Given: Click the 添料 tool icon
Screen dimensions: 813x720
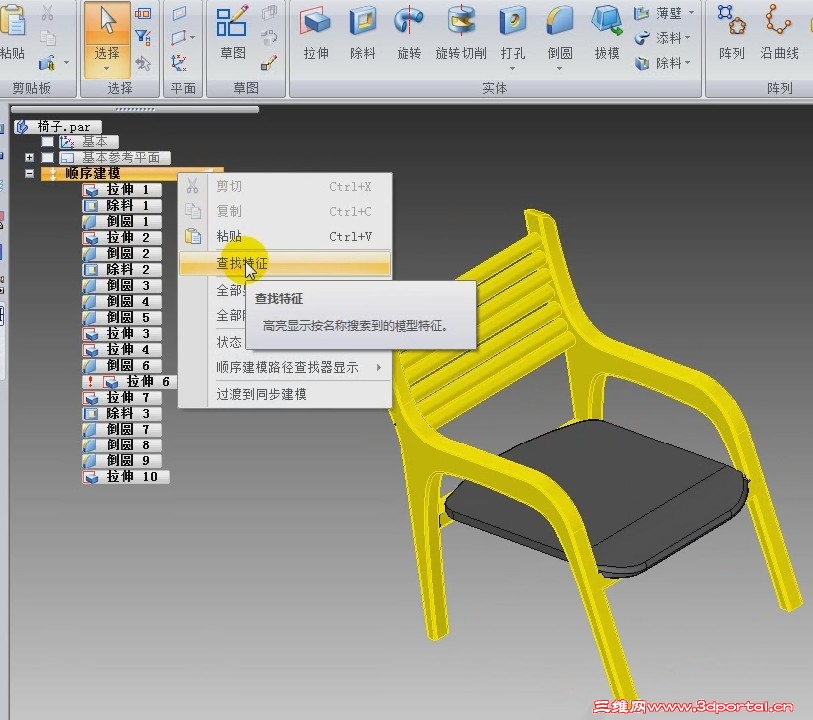Looking at the screenshot, I should click(x=642, y=38).
